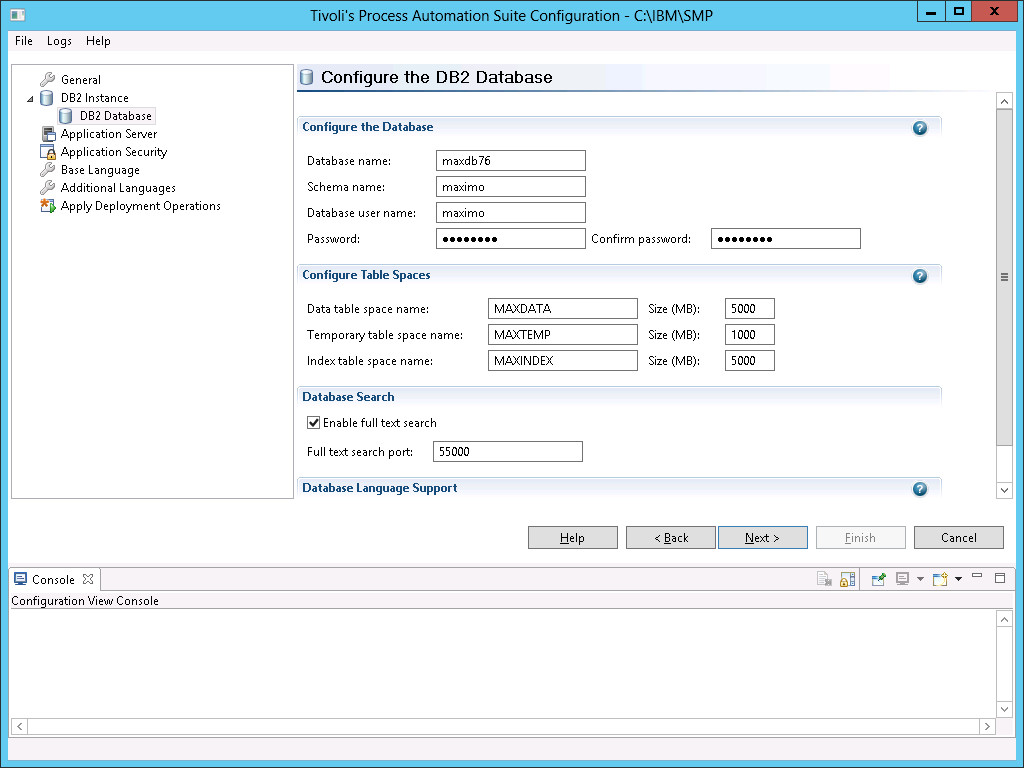
Task: Toggle Scroll Lock in the console toolbar
Action: pos(847,579)
